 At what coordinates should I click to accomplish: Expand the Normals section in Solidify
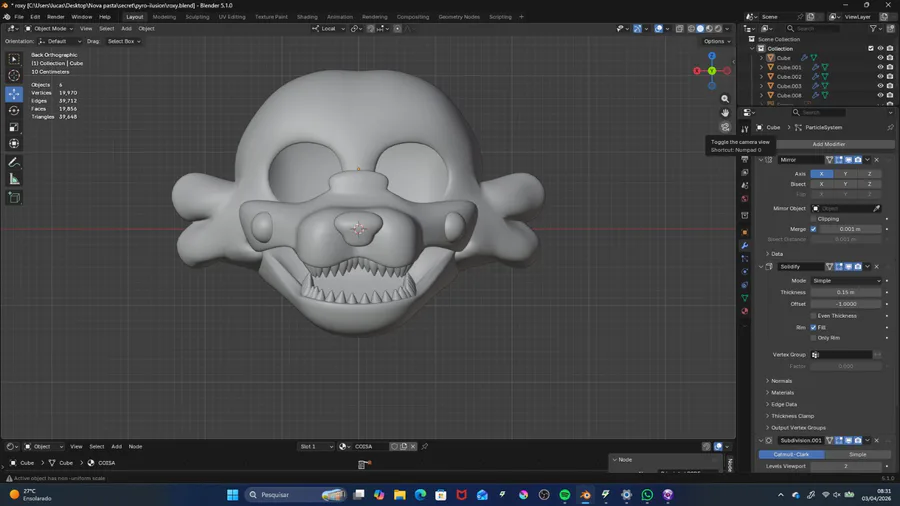click(x=781, y=381)
